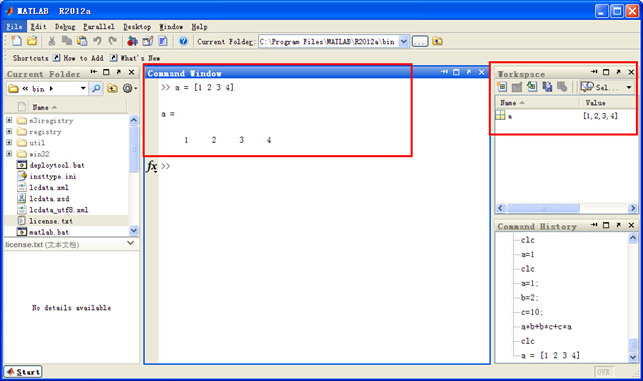
Task: Open the gear actions menu in Current Folder
Action: (x=130, y=89)
